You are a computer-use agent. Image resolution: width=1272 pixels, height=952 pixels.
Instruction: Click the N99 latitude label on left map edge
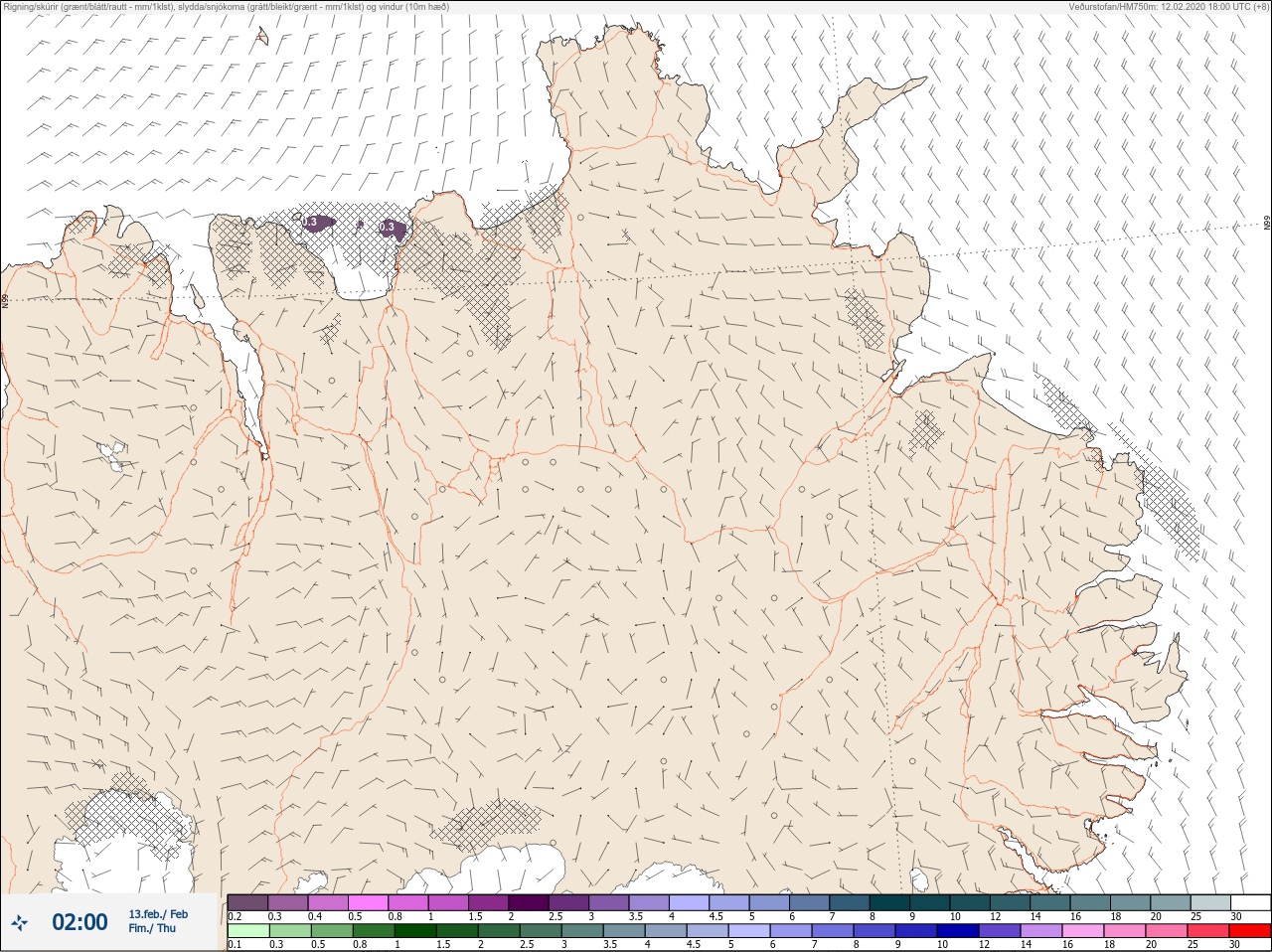tap(4, 300)
